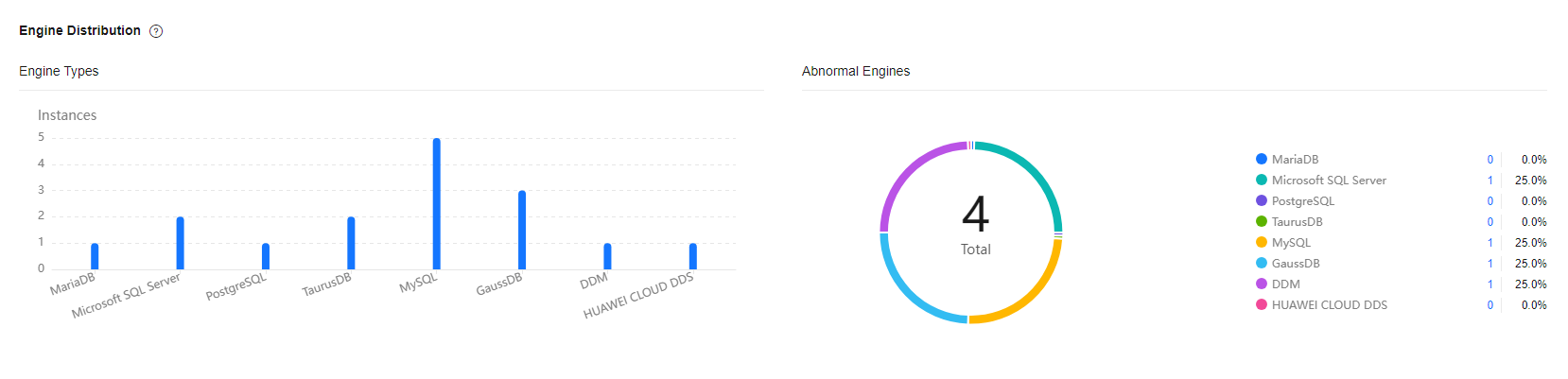The height and width of the screenshot is (379, 1568).
Task: Click the teal SQL Server donut segment
Action: pos(1037,173)
